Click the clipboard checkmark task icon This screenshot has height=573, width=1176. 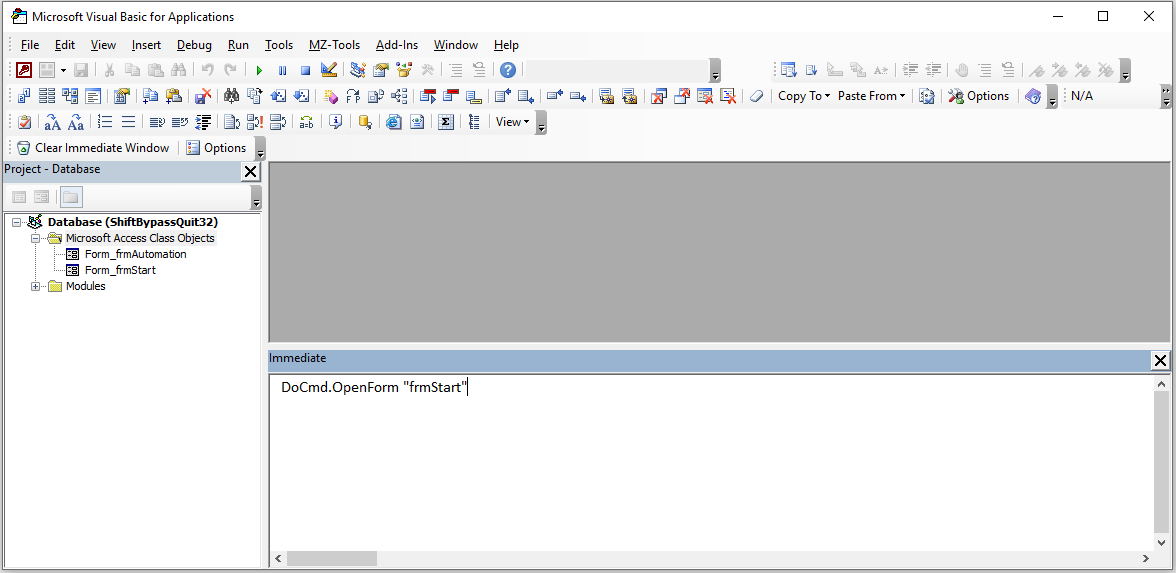(x=24, y=122)
